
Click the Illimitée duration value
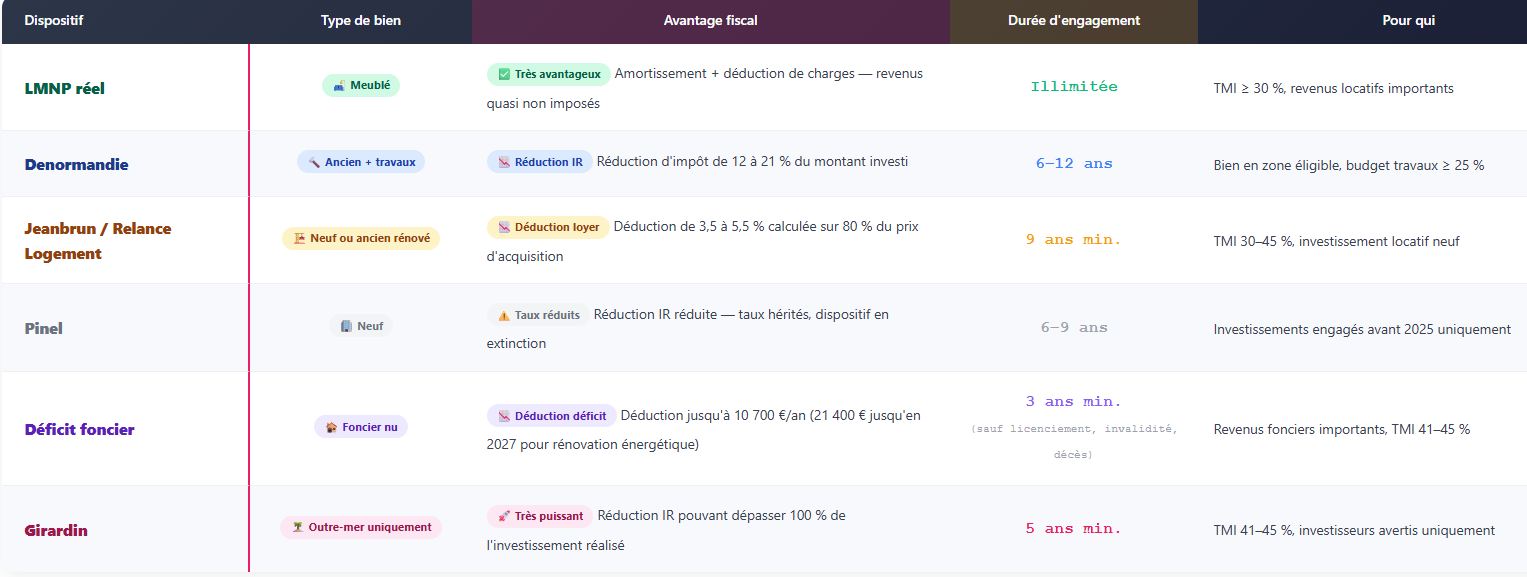(1074, 87)
